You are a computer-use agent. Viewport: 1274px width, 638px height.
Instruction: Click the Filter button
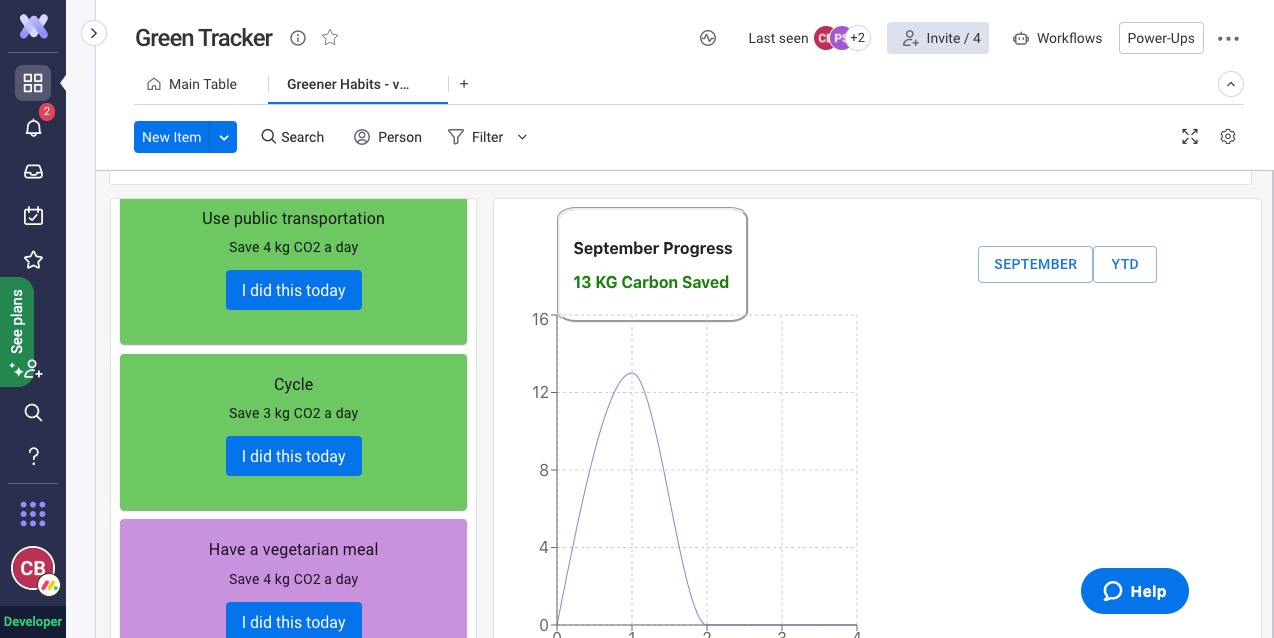pyautogui.click(x=476, y=137)
